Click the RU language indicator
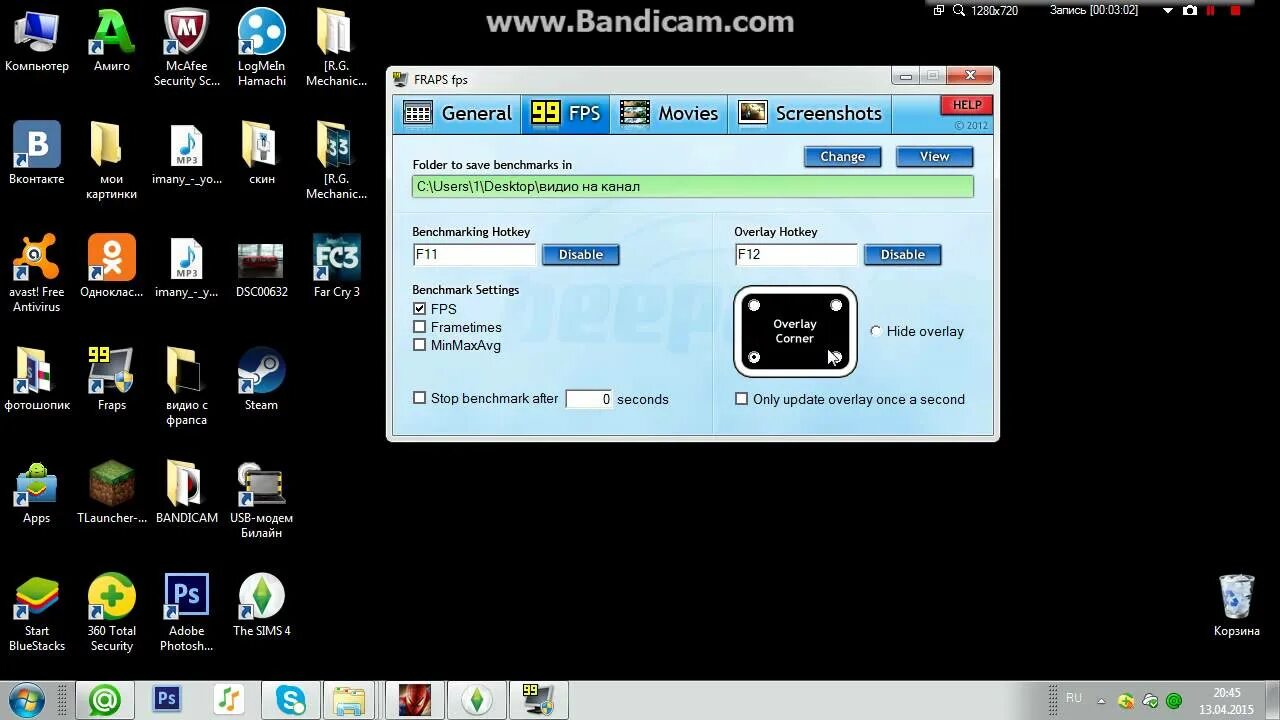This screenshot has width=1280, height=720. (1074, 698)
